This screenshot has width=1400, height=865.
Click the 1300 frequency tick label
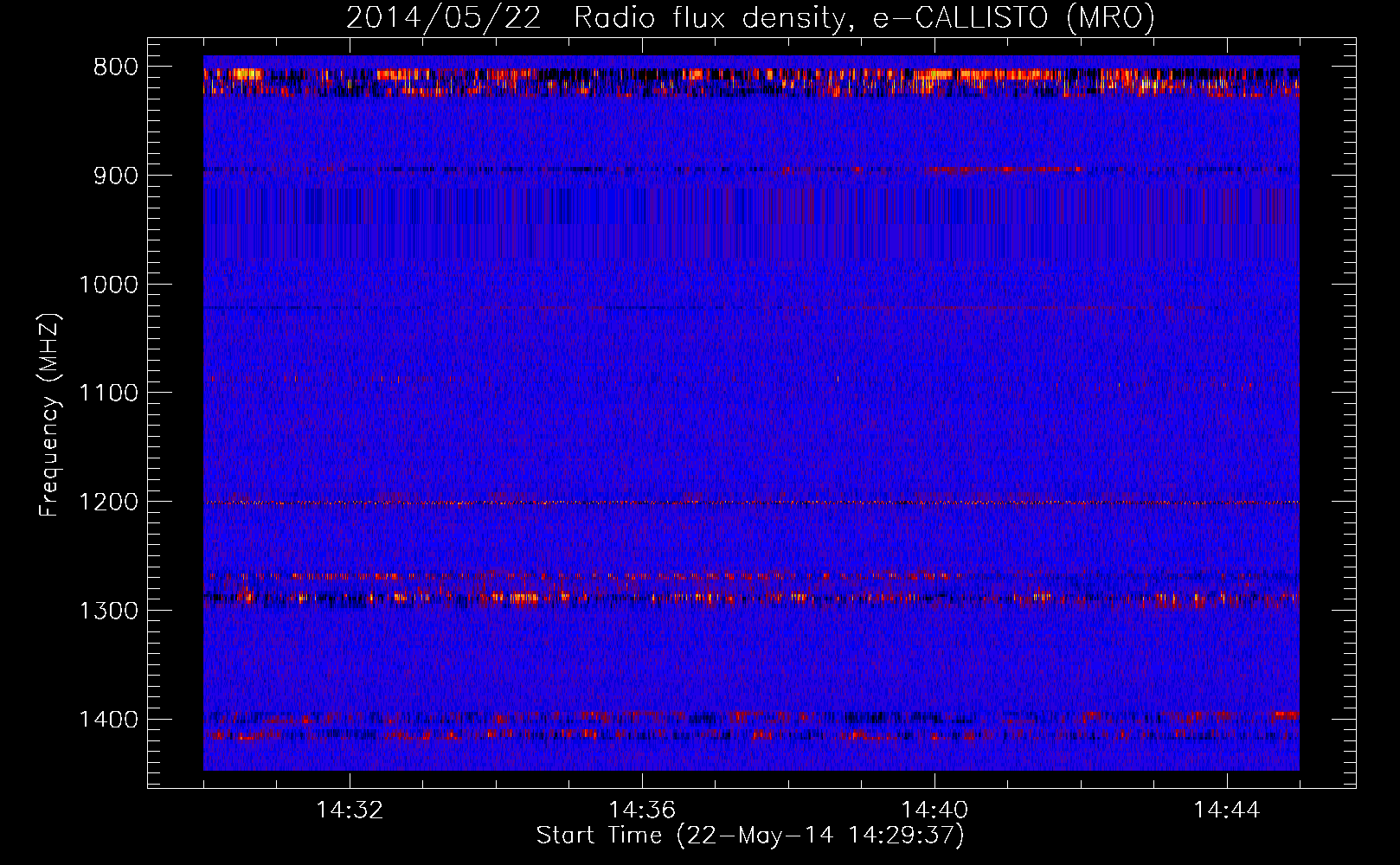108,611
